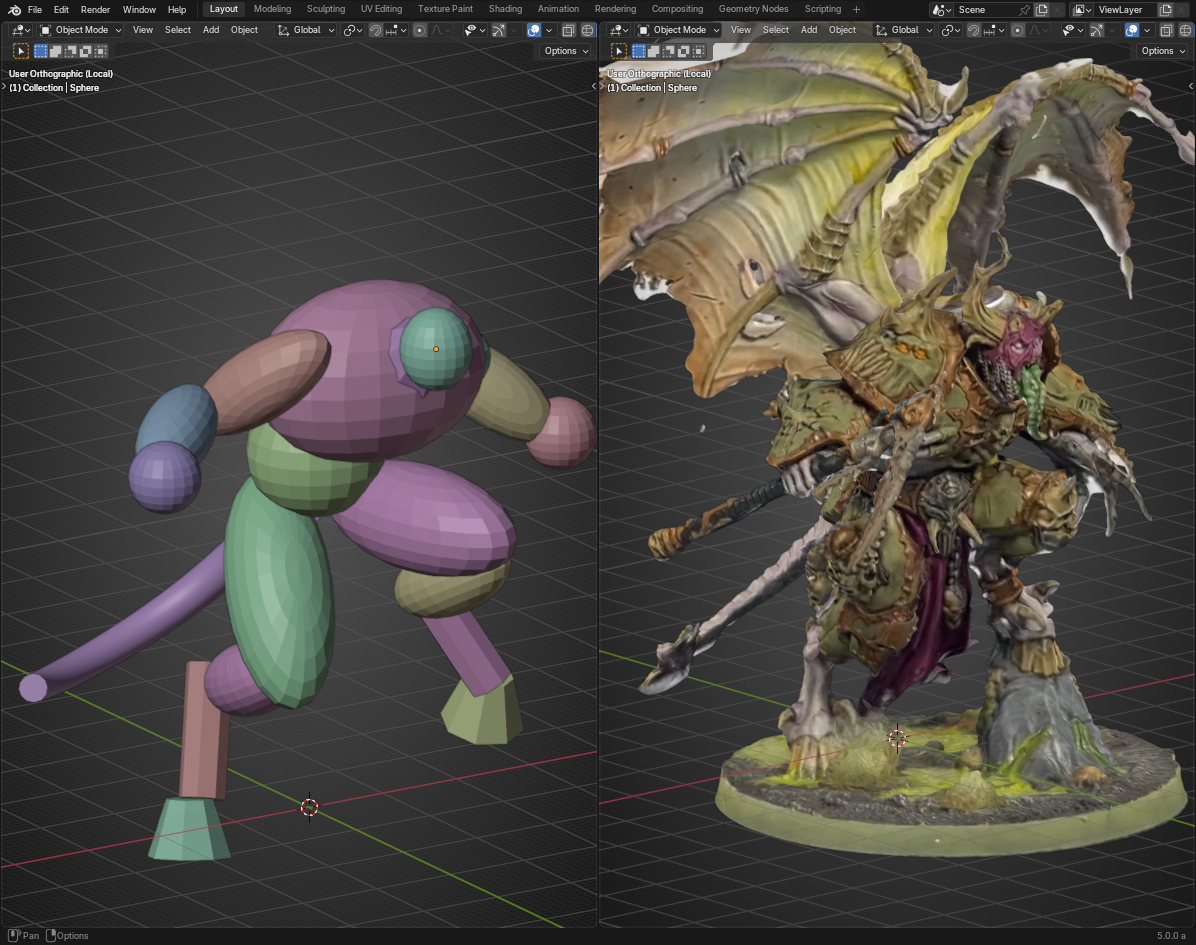The height and width of the screenshot is (945, 1196).
Task: Open the Select menu in left viewport
Action: (x=178, y=30)
